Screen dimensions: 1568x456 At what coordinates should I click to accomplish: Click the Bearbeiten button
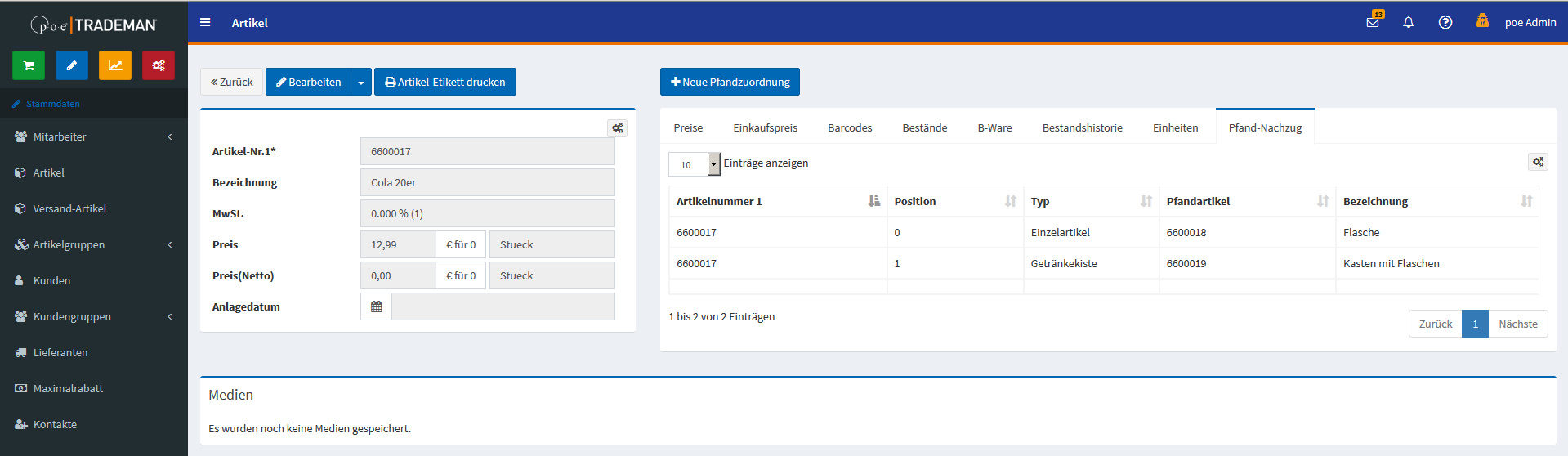308,82
